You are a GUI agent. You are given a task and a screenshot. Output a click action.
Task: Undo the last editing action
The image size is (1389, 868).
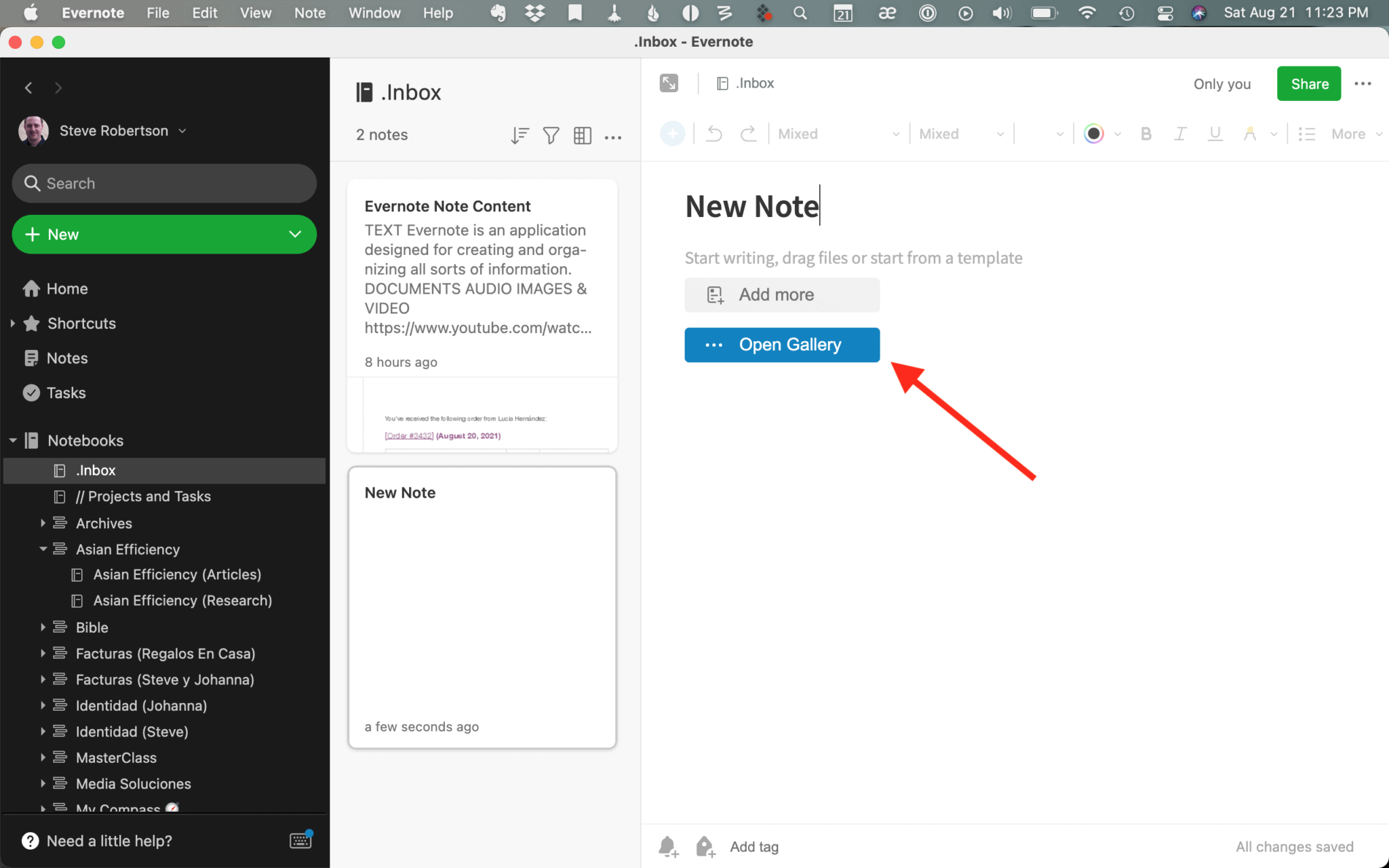(x=713, y=134)
